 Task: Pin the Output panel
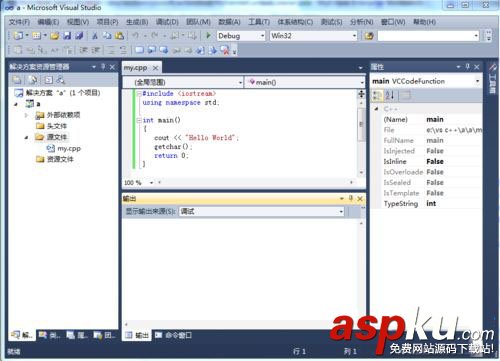pyautogui.click(x=351, y=198)
